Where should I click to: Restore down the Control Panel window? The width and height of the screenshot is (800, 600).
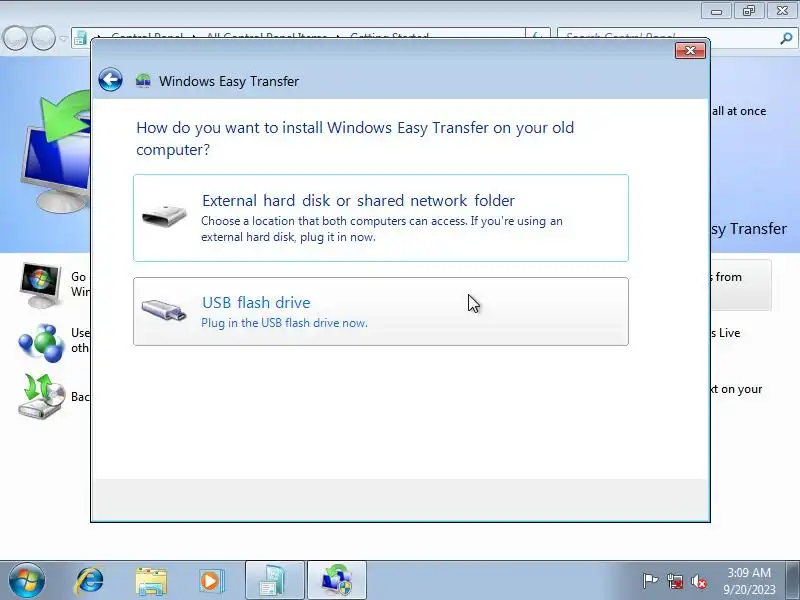[x=748, y=11]
